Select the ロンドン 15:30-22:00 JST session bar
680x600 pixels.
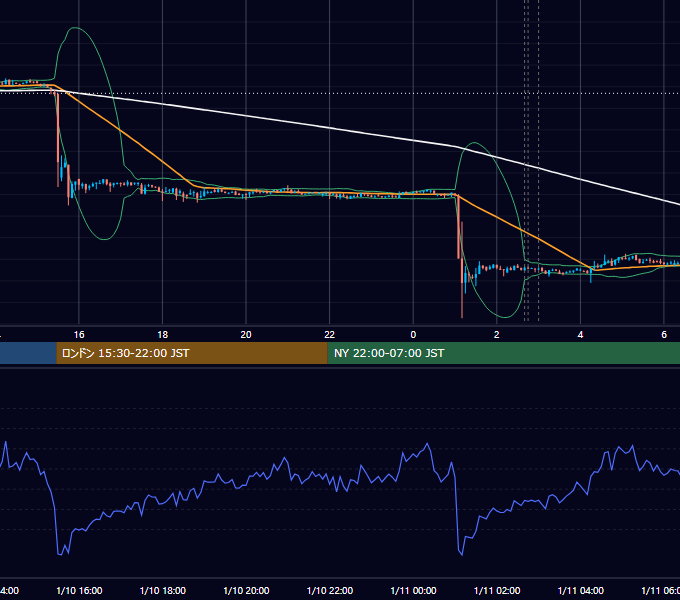pyautogui.click(x=192, y=353)
